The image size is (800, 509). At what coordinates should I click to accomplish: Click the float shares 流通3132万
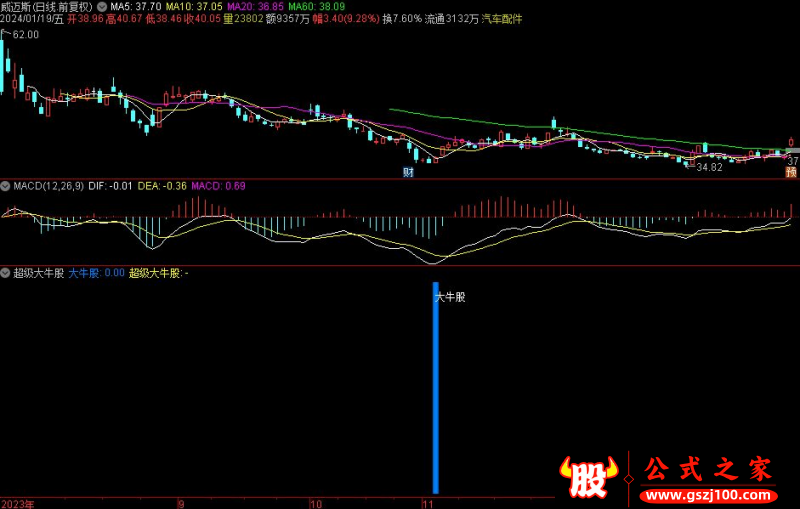452,19
